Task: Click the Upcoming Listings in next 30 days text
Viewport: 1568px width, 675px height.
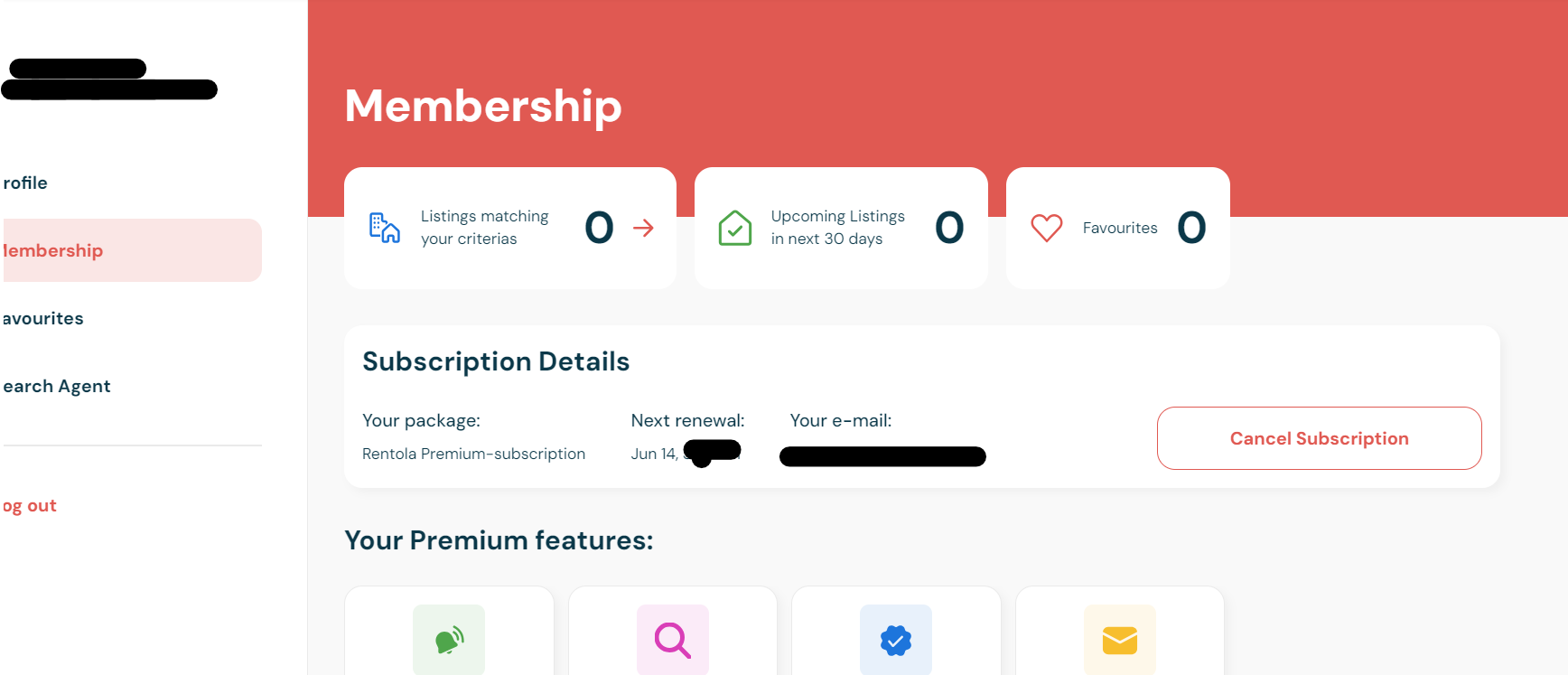Action: point(837,228)
